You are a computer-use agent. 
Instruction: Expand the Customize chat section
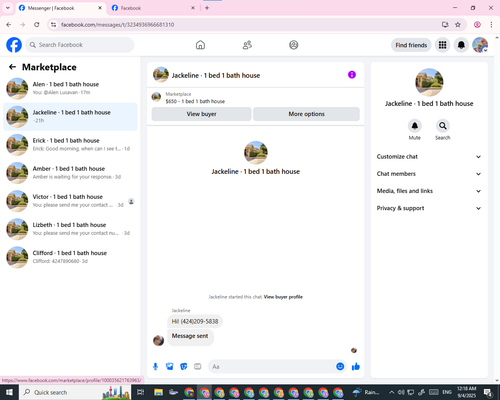pos(429,157)
